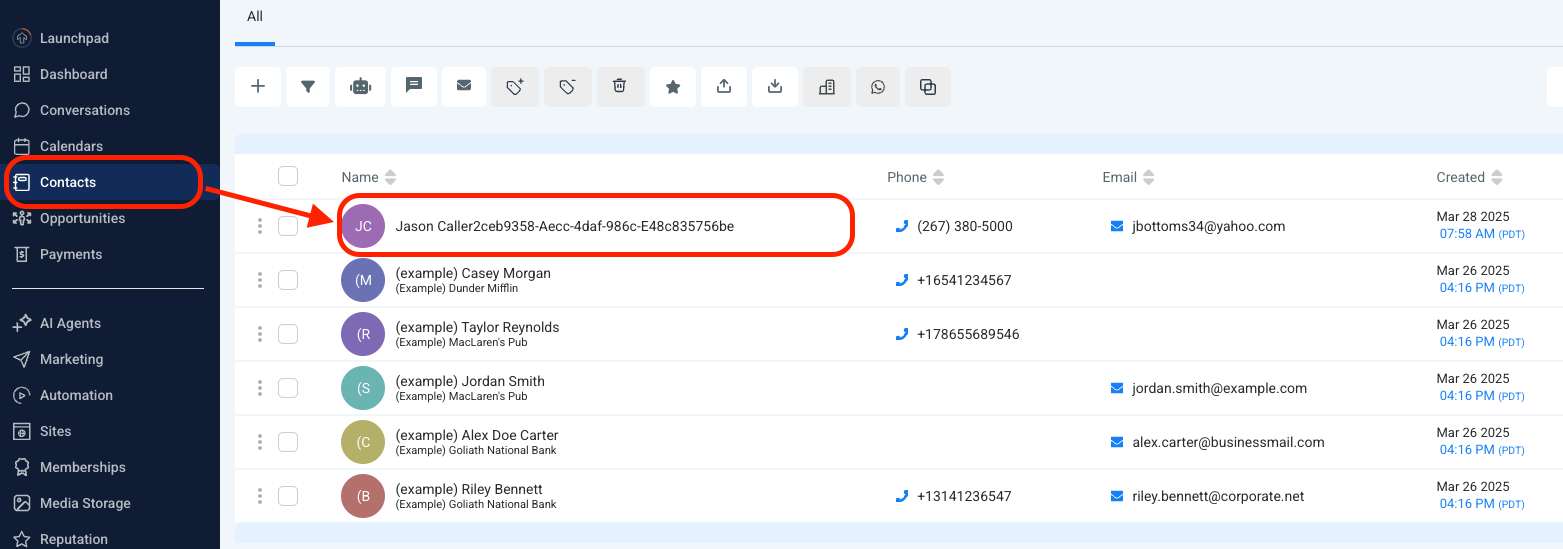Toggle the select all contacts checkbox
1563x549 pixels.
[x=288, y=176]
